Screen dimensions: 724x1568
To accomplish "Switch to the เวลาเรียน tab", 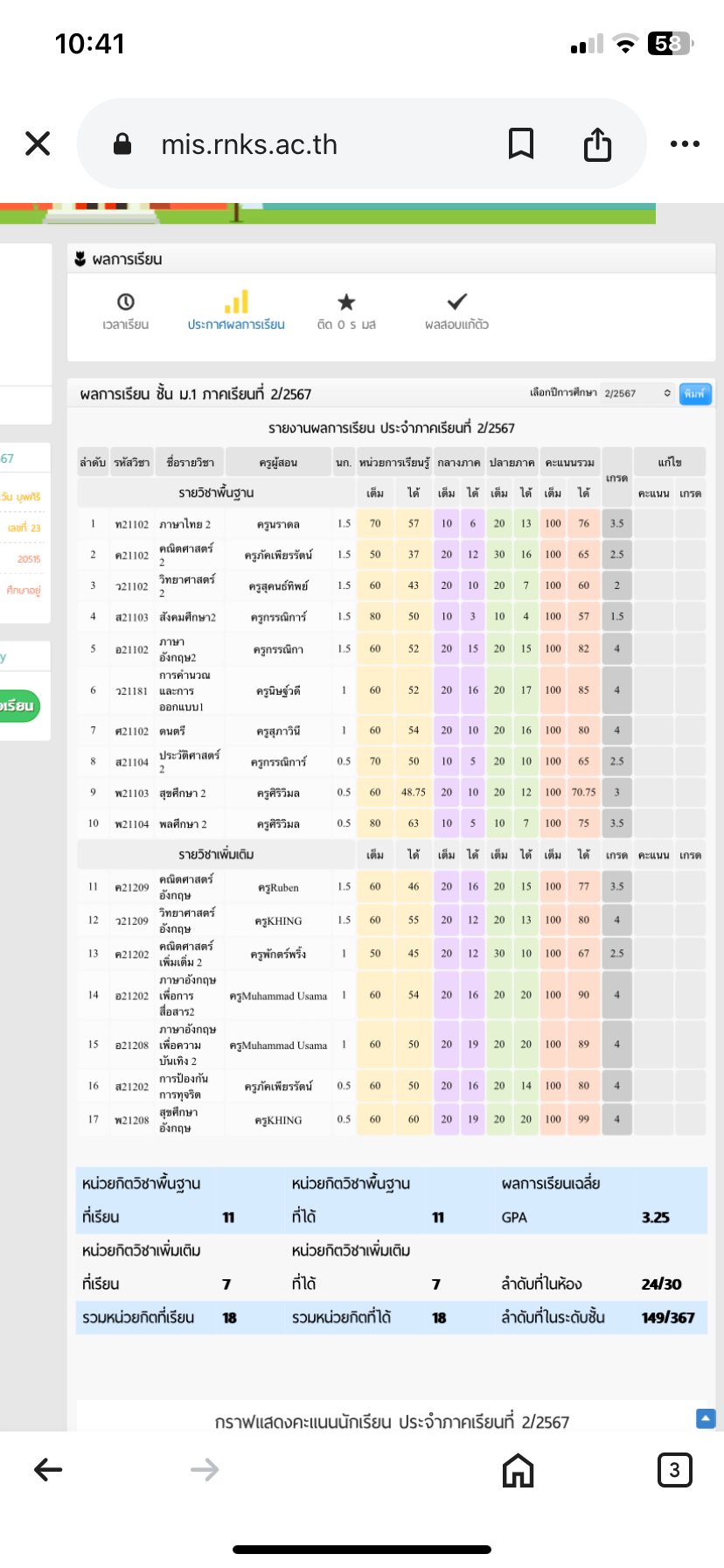I will (125, 311).
